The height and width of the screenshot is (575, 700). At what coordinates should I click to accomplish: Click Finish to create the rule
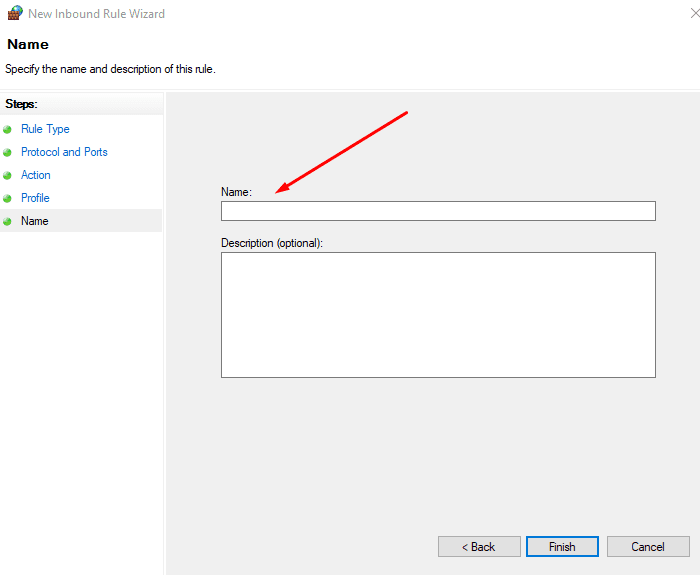click(x=562, y=547)
